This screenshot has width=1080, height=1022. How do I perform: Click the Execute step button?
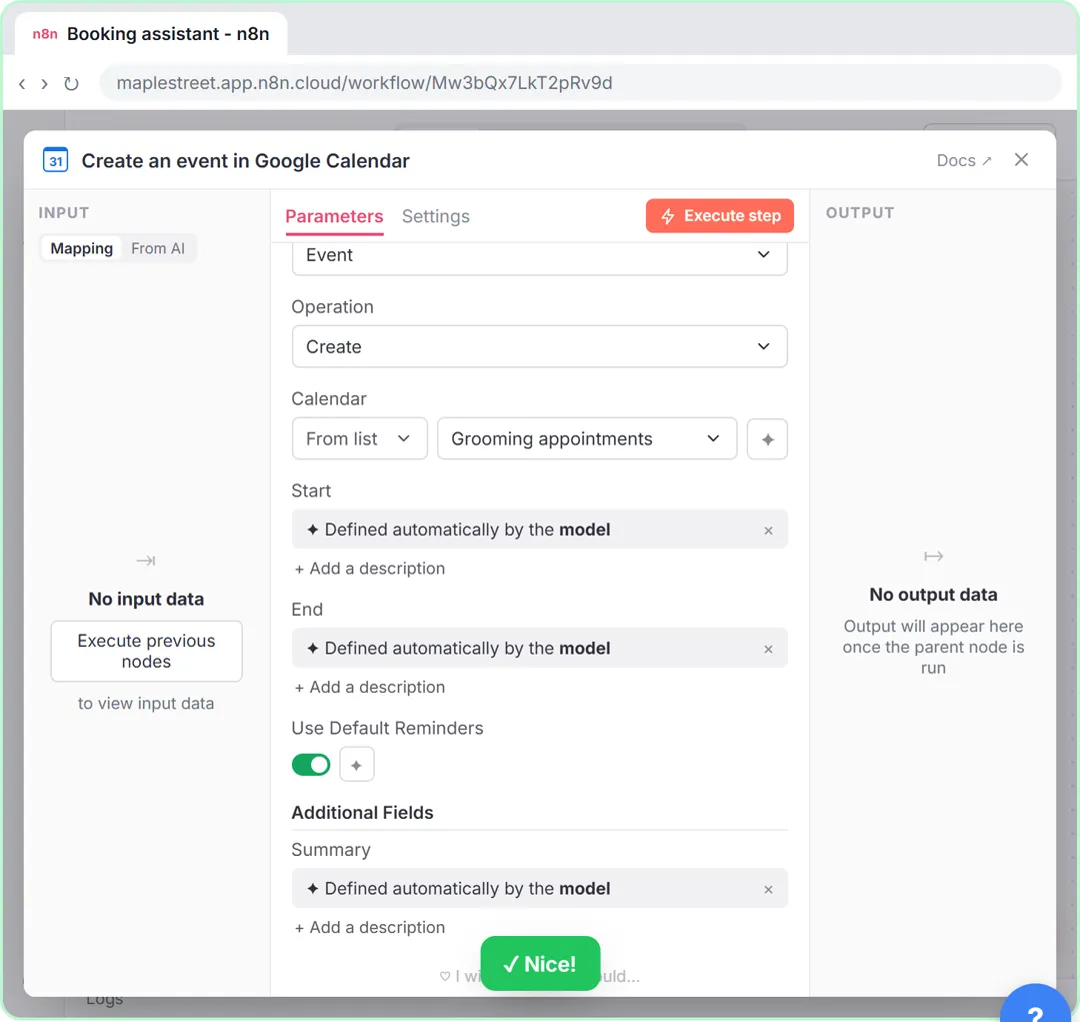pos(719,216)
